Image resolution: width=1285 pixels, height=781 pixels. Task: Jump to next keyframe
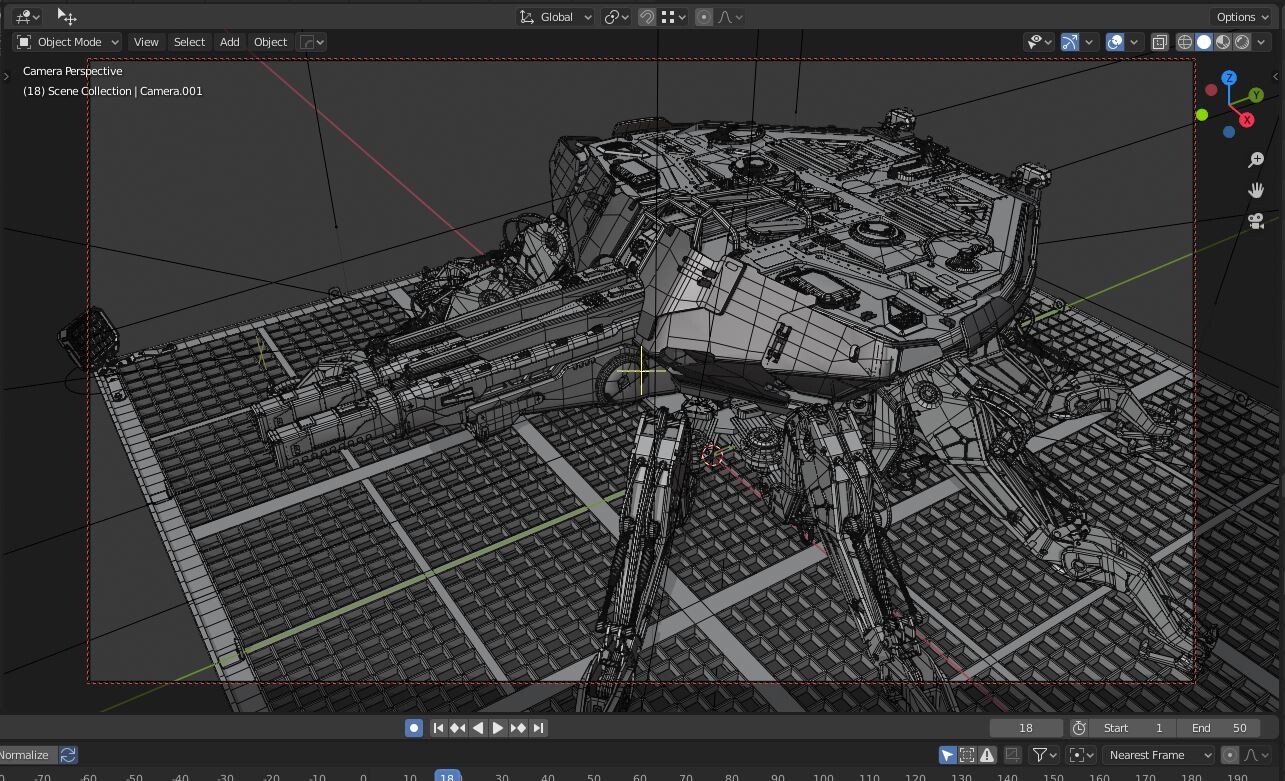pyautogui.click(x=518, y=728)
